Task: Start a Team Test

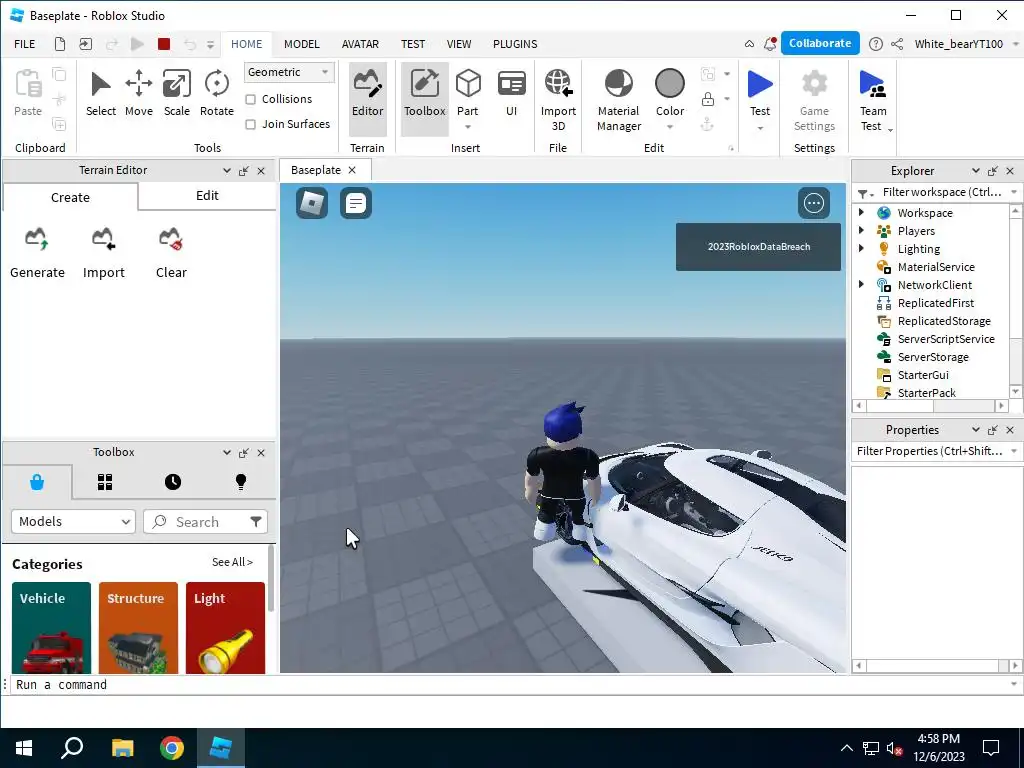Action: click(x=872, y=99)
